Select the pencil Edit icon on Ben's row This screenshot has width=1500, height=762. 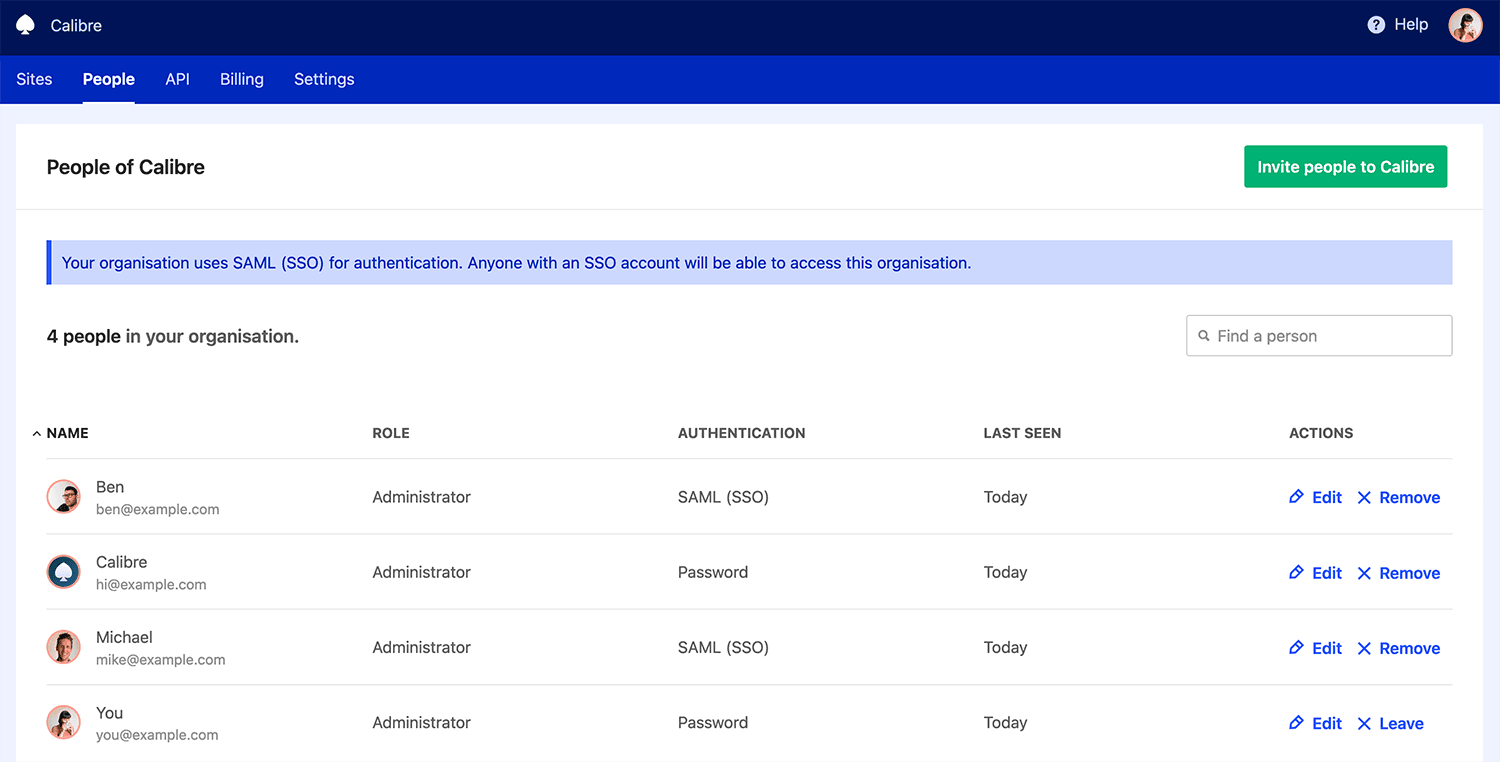click(x=1294, y=497)
